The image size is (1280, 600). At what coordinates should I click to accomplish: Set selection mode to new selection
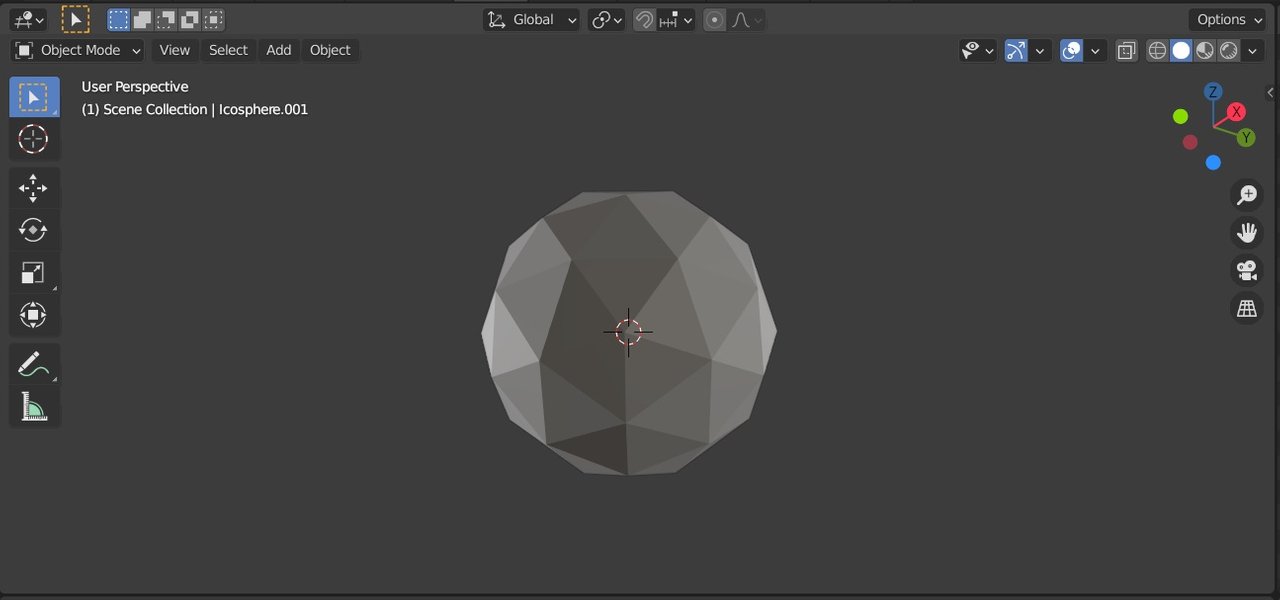pyautogui.click(x=119, y=19)
